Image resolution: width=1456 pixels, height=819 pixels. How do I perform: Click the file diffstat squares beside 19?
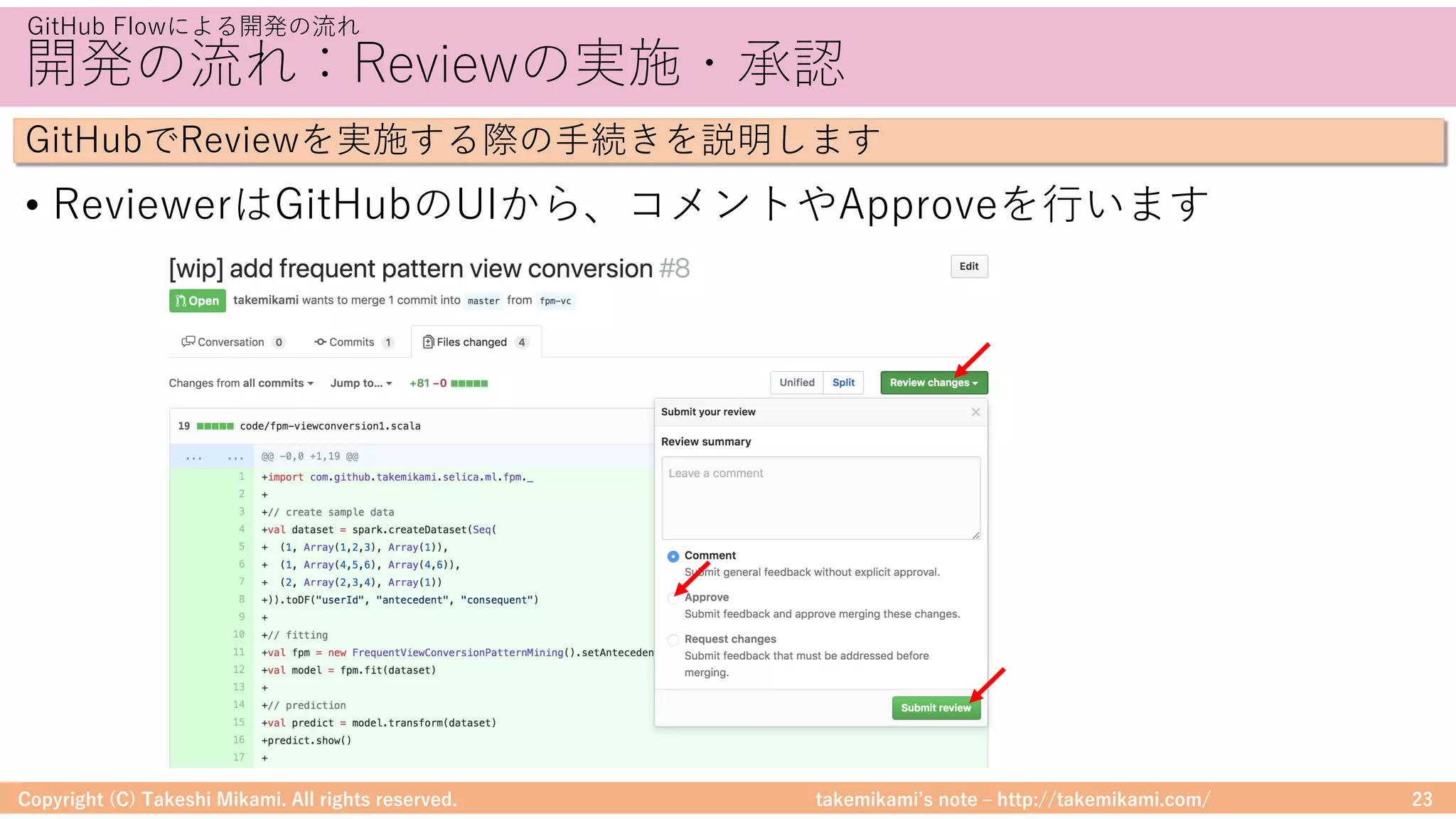pos(215,426)
